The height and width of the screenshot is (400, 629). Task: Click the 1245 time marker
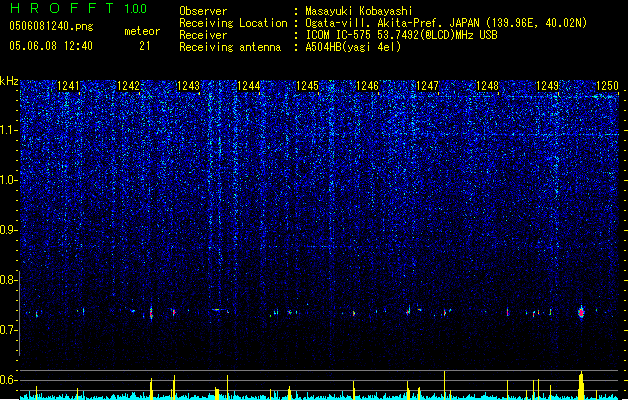[307, 86]
